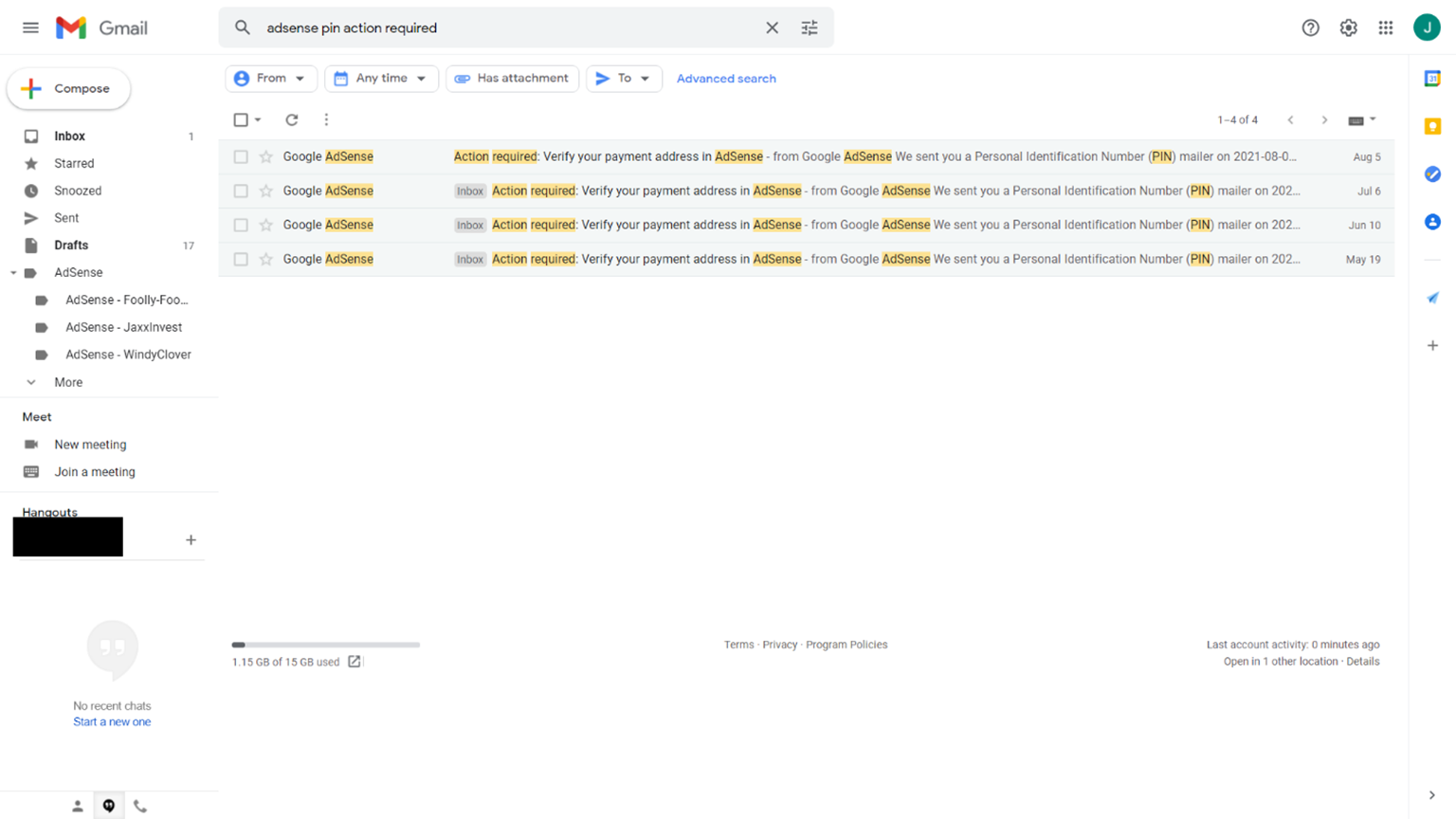Star the Aug 5 AdSense email
Viewport: 1456px width, 819px height.
pyautogui.click(x=266, y=156)
